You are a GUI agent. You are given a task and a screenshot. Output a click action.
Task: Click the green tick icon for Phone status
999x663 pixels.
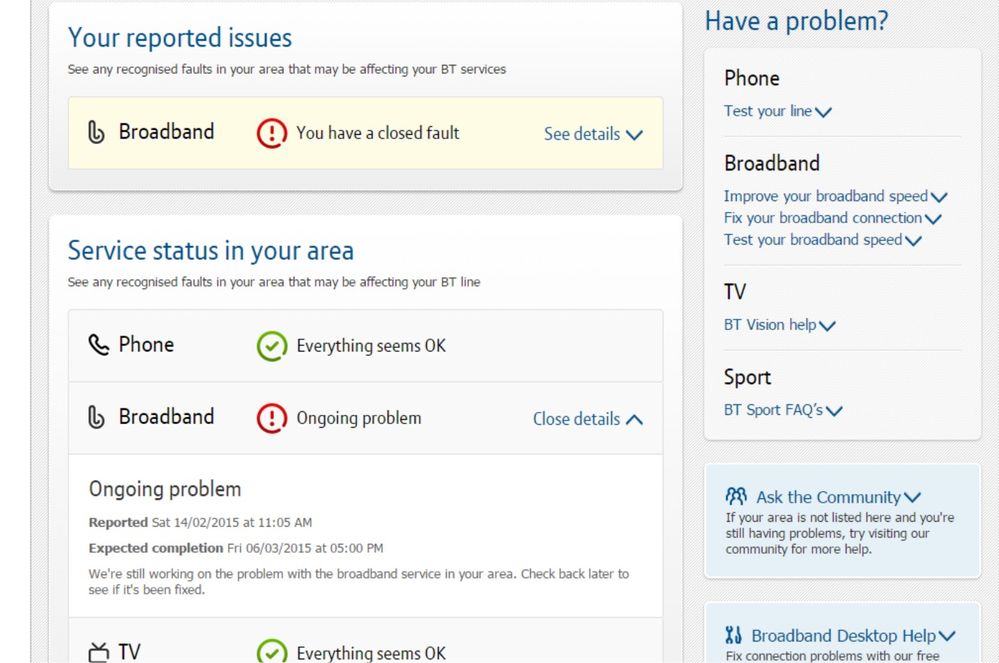271,346
